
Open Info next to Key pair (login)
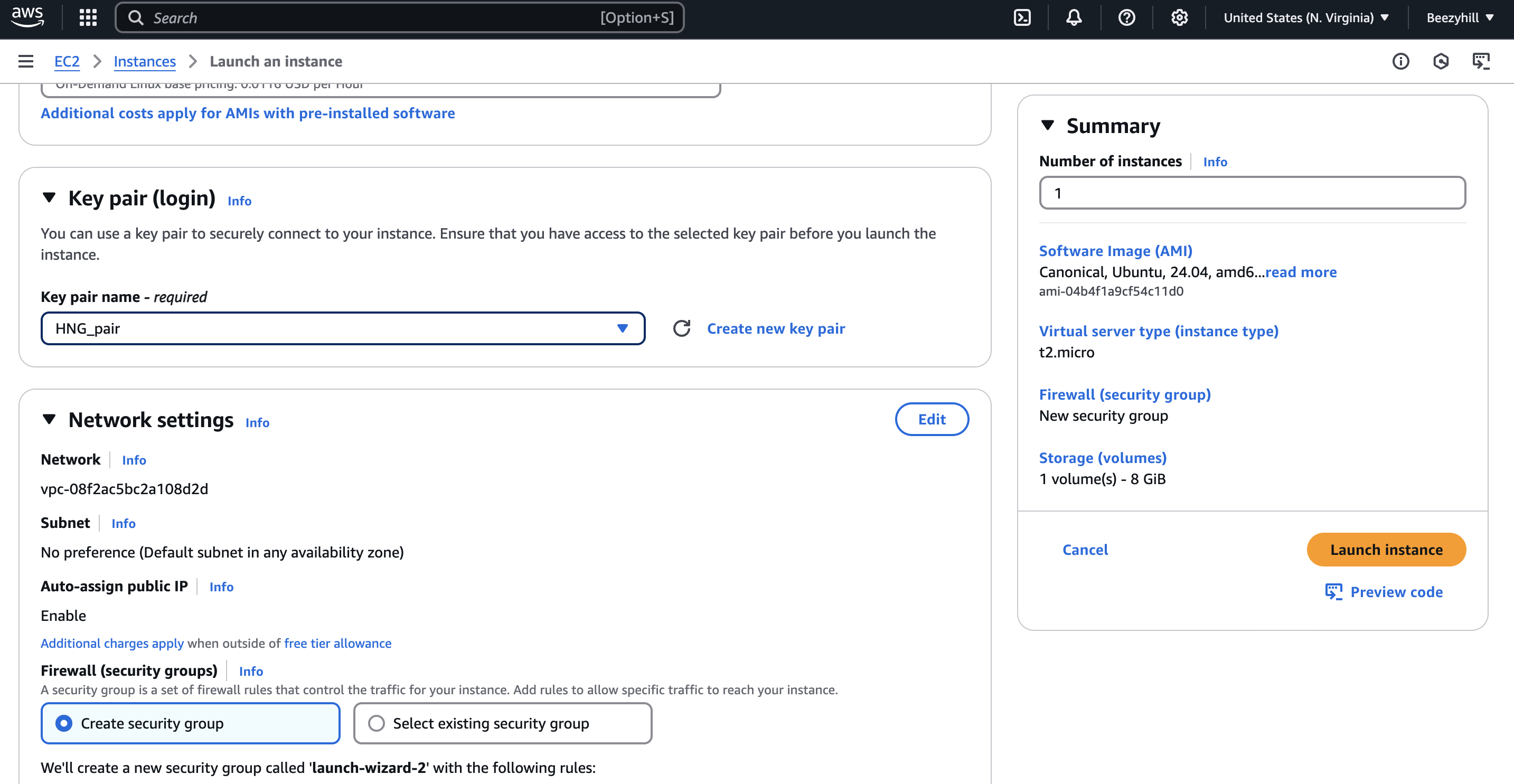coord(239,201)
